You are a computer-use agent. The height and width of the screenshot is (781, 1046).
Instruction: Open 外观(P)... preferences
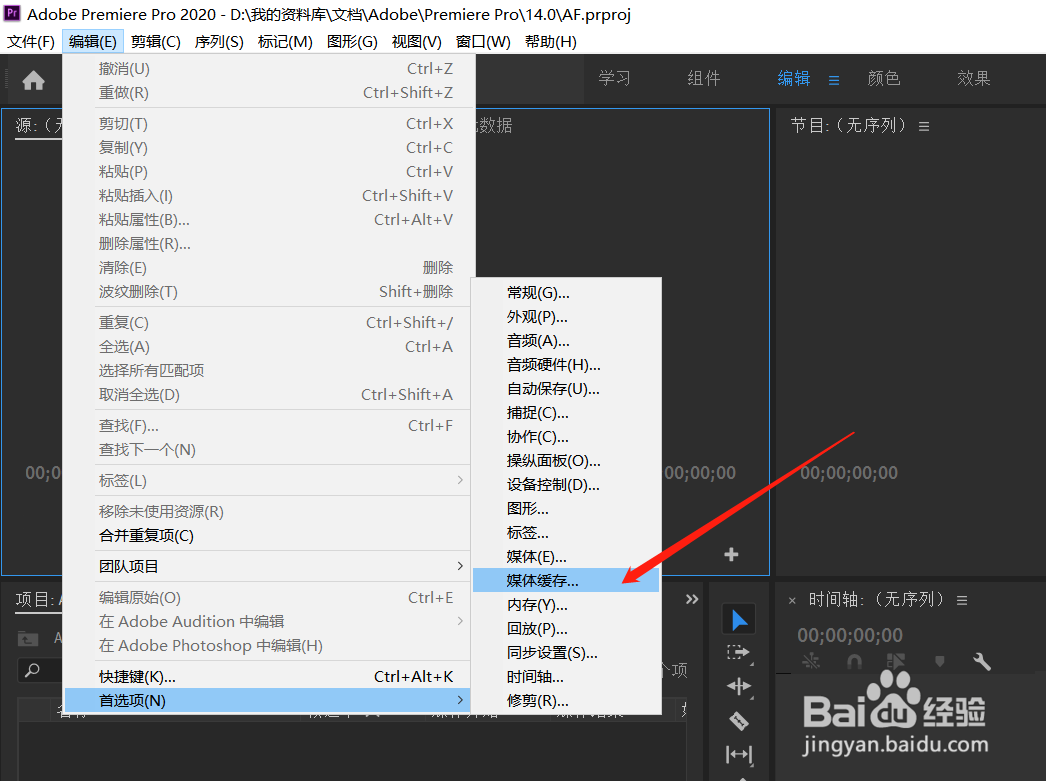click(x=566, y=316)
